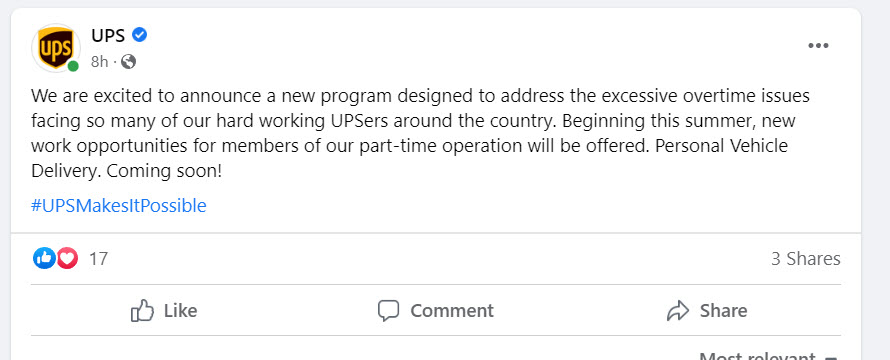Viewport: 890px width, 360px height.
Task: Click the thumbs-up outline Like icon
Action: tap(142, 311)
